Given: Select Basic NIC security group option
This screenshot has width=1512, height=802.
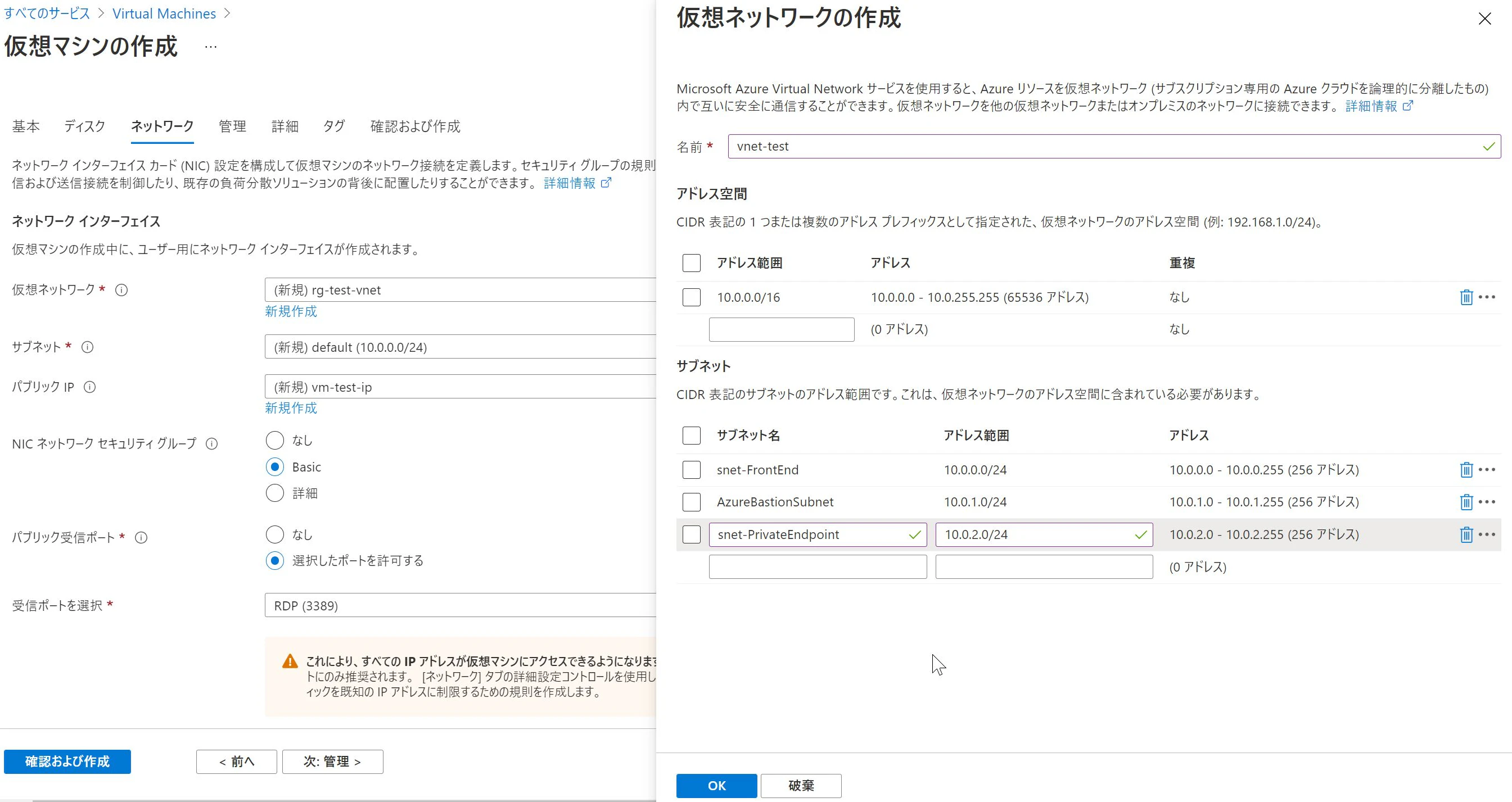Looking at the screenshot, I should click(x=275, y=467).
